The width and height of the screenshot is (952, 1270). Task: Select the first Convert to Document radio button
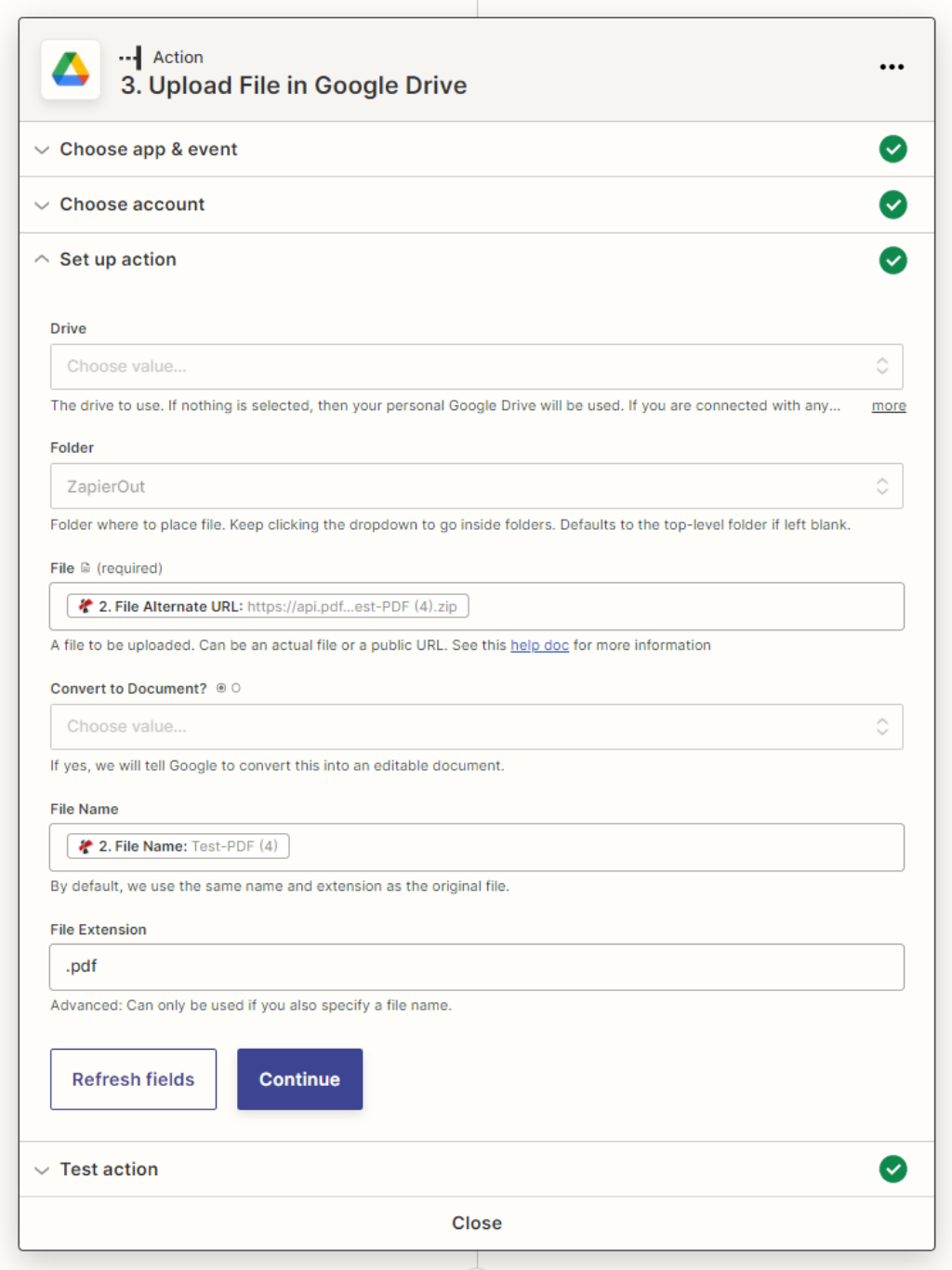pos(220,688)
